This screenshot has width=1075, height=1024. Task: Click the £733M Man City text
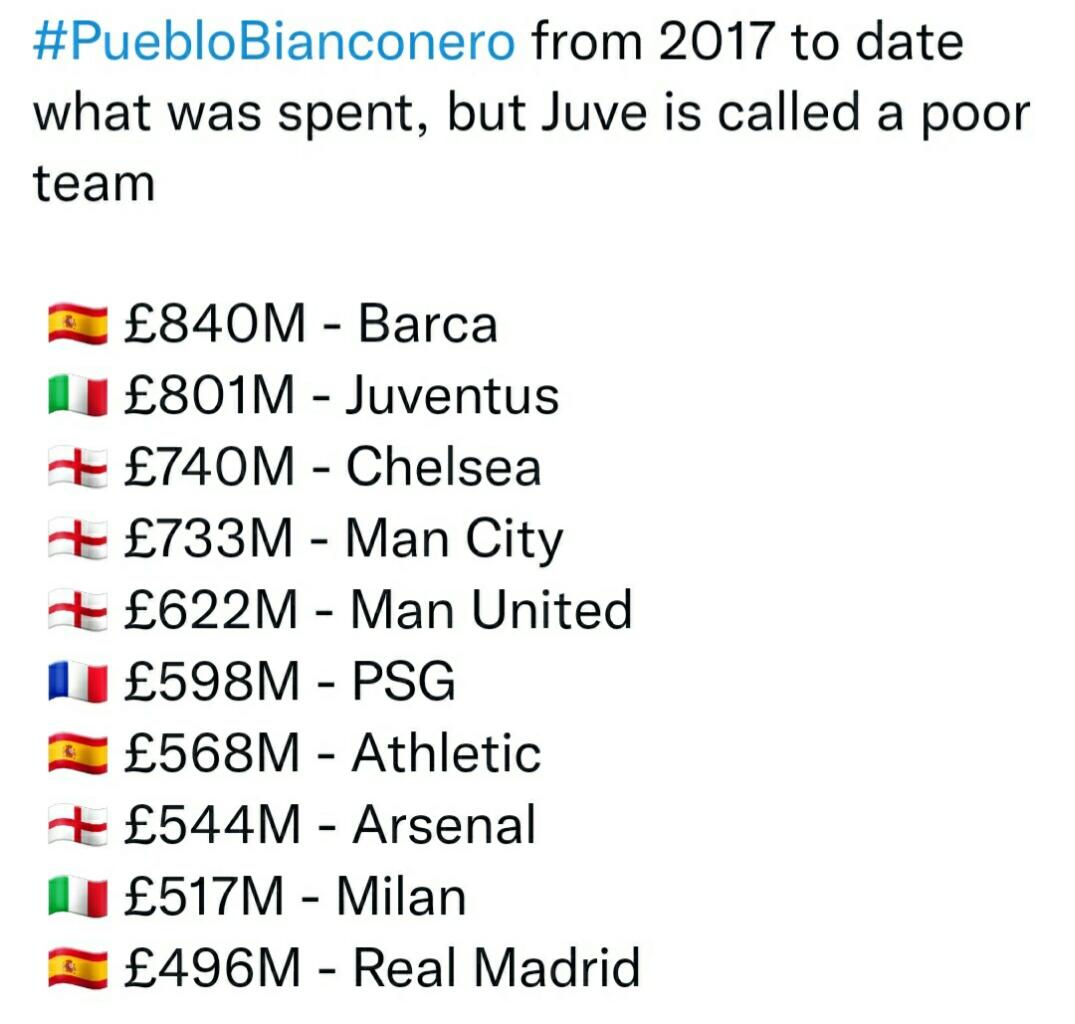(x=343, y=539)
